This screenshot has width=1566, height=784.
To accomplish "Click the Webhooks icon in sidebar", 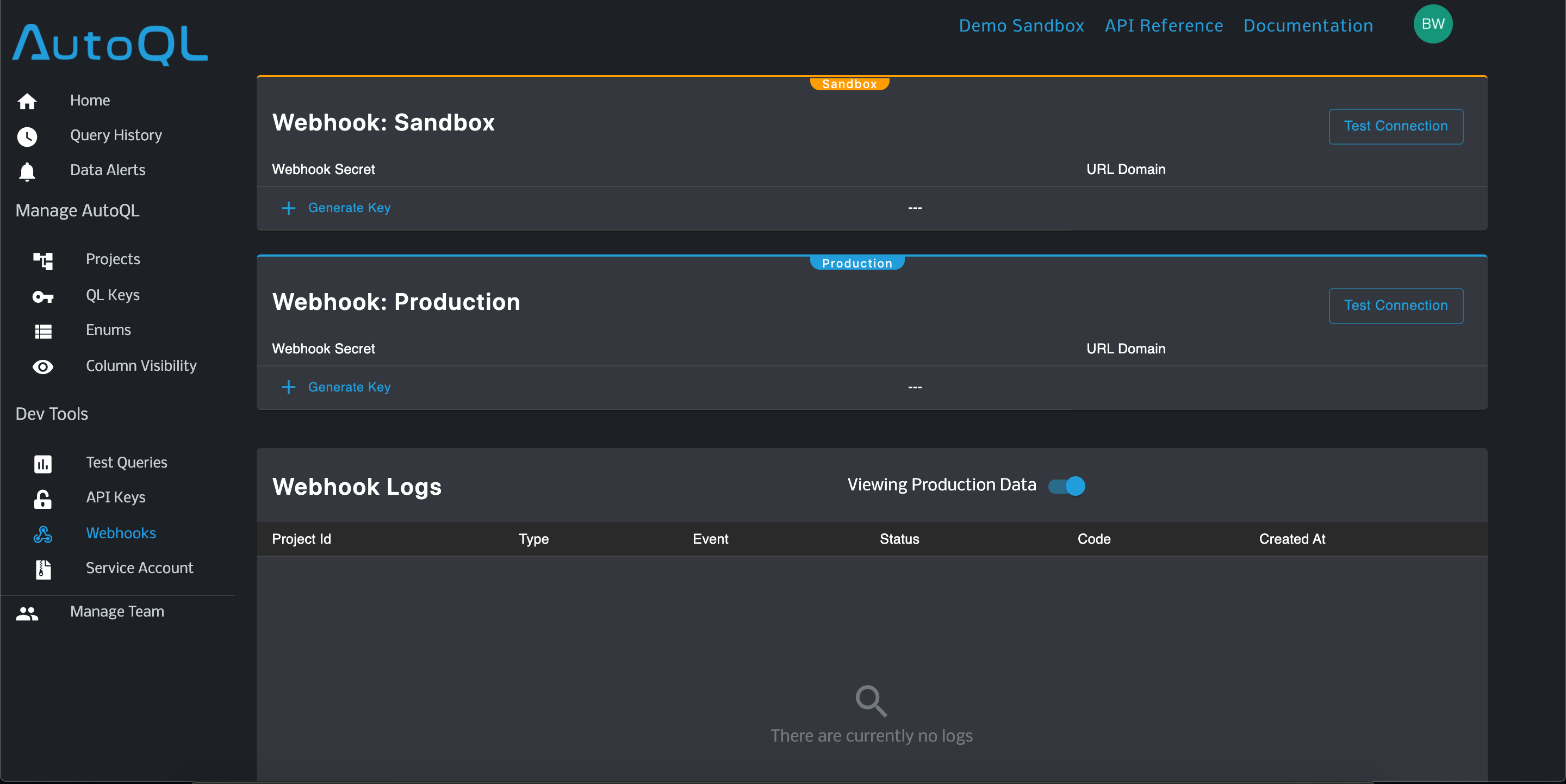I will (42, 535).
